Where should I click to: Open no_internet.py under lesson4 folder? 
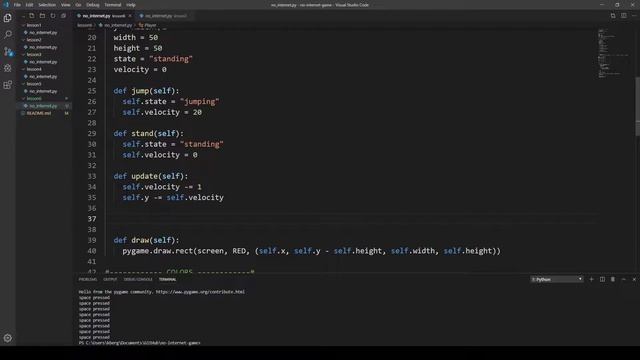coord(43,77)
